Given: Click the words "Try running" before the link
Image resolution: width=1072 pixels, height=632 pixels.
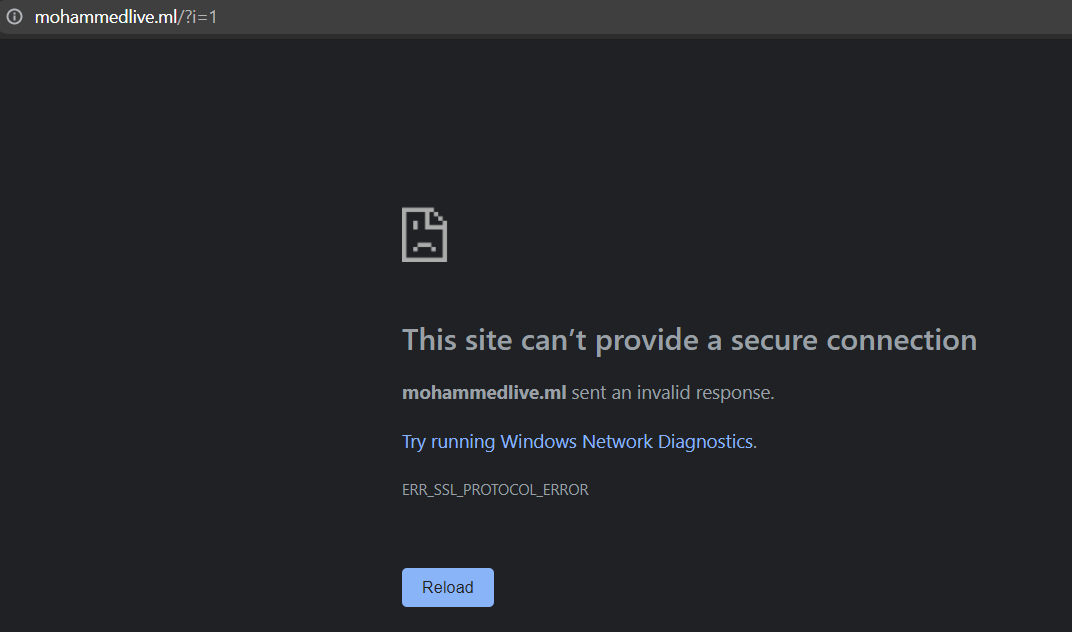Looking at the screenshot, I should click(448, 442).
